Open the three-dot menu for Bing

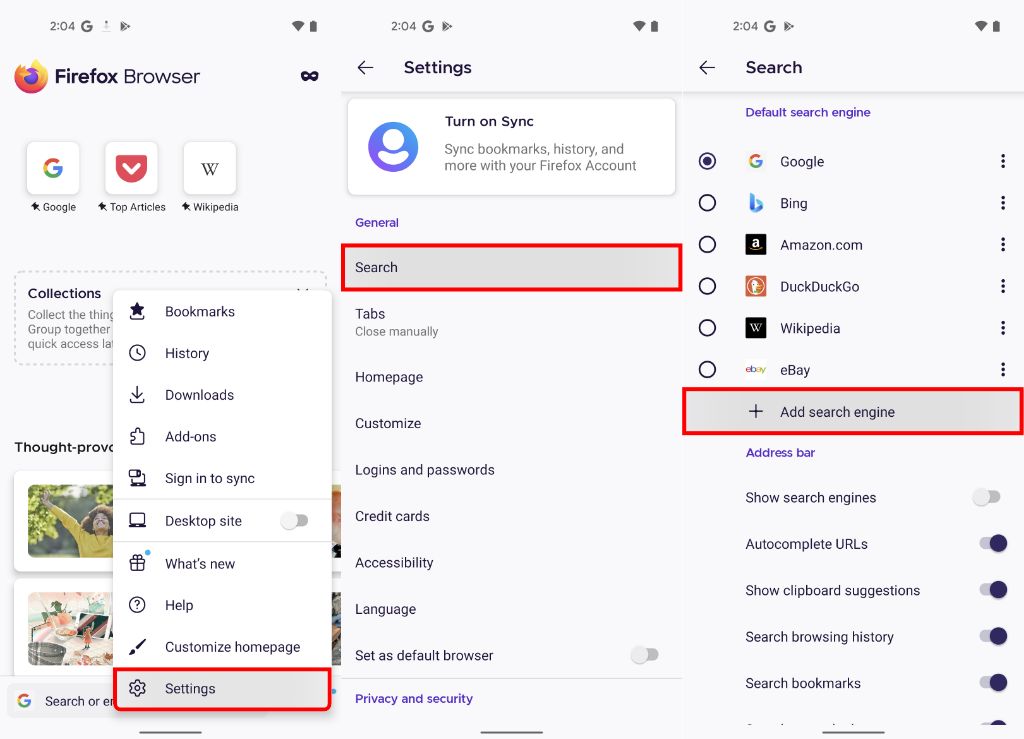tap(1003, 203)
